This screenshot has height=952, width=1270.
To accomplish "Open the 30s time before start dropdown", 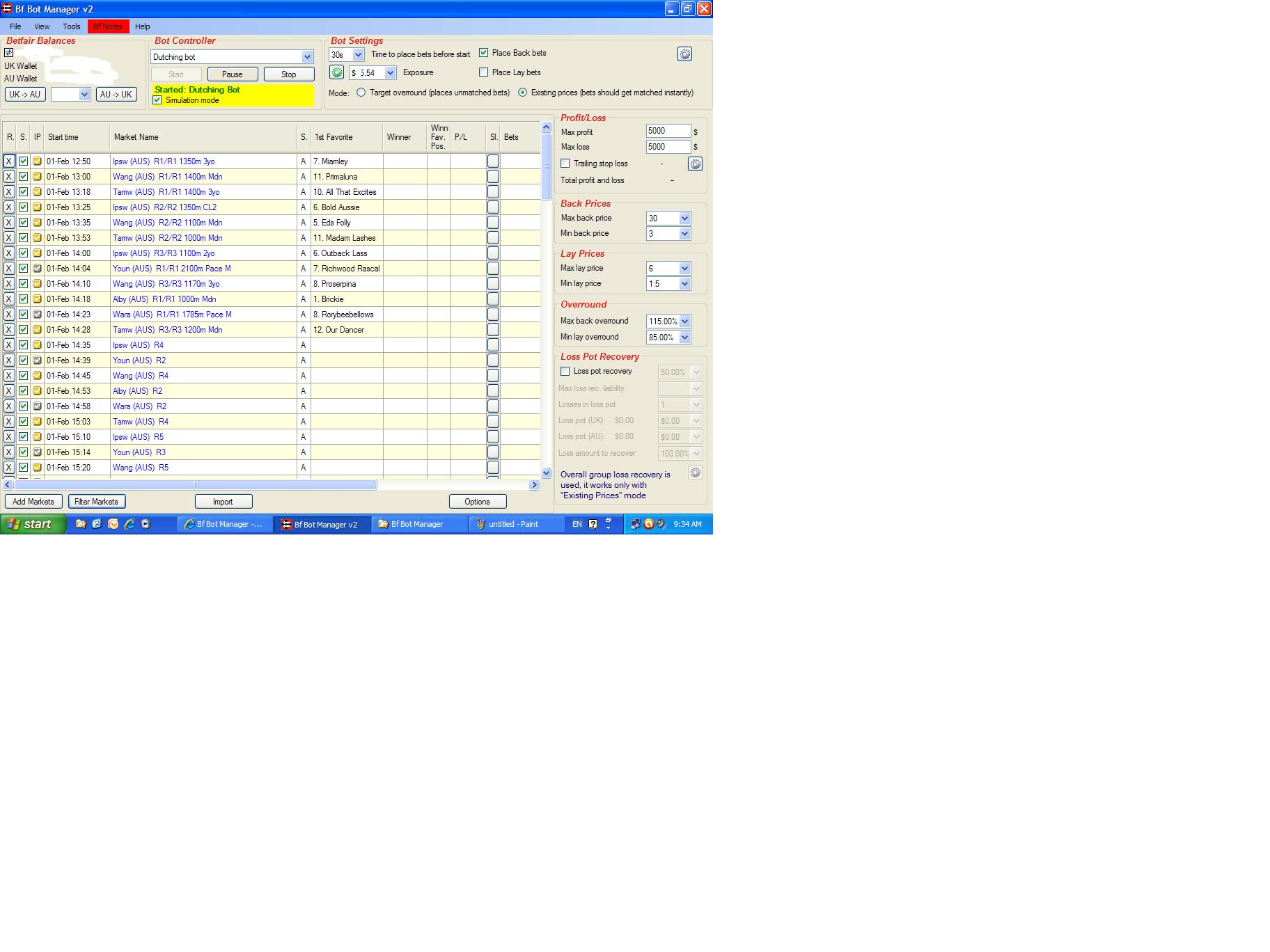I will 358,54.
